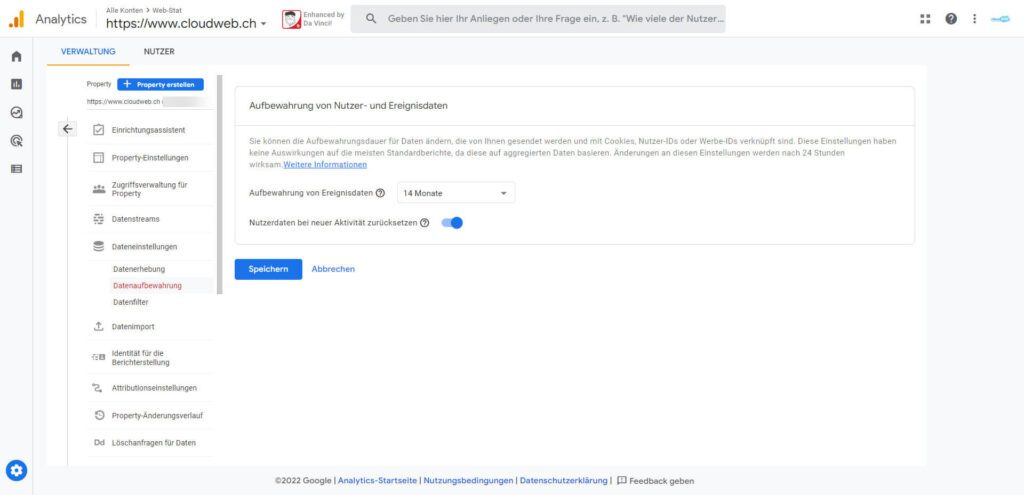
Task: Click into the Analytics search field
Action: coord(538,19)
